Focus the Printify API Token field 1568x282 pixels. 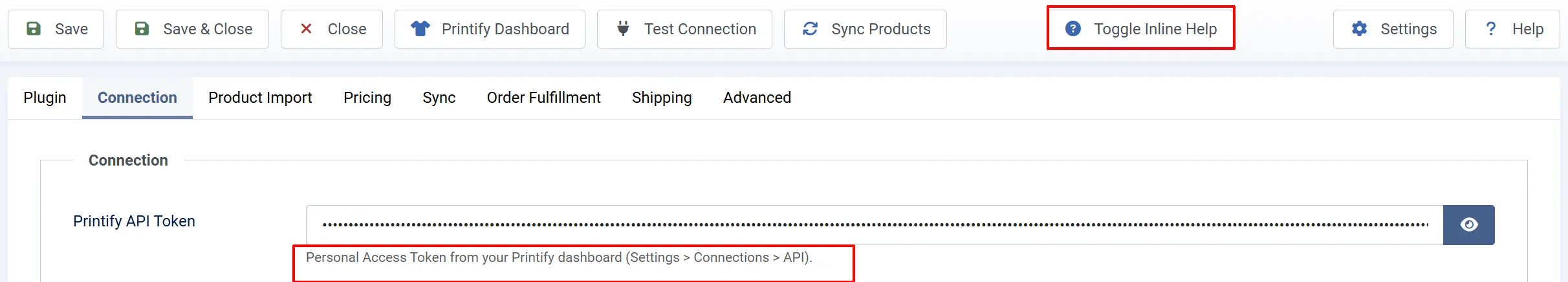click(875, 225)
